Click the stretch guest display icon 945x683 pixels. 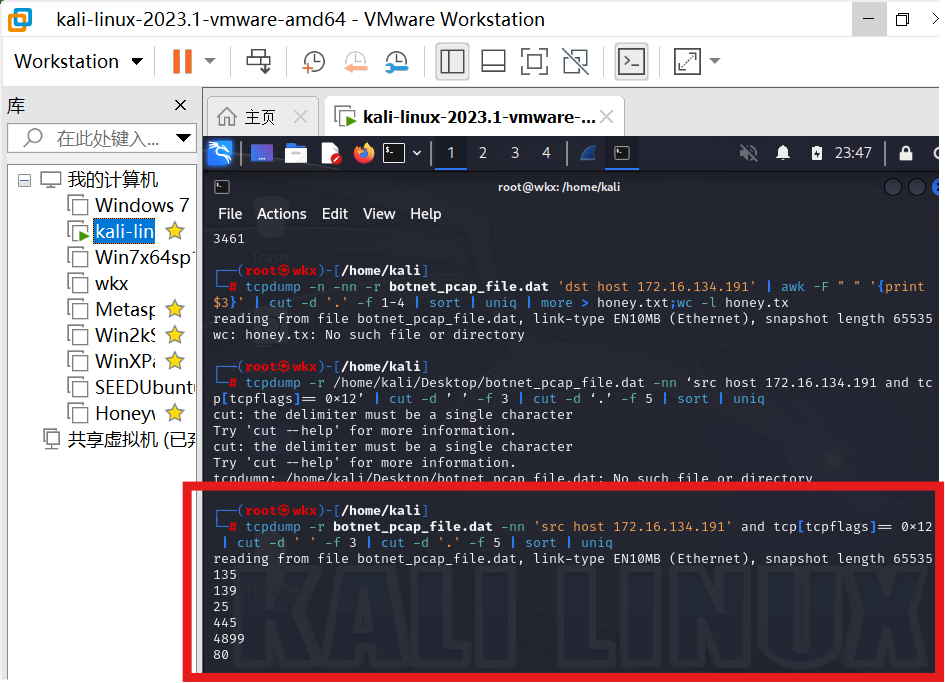pos(687,61)
